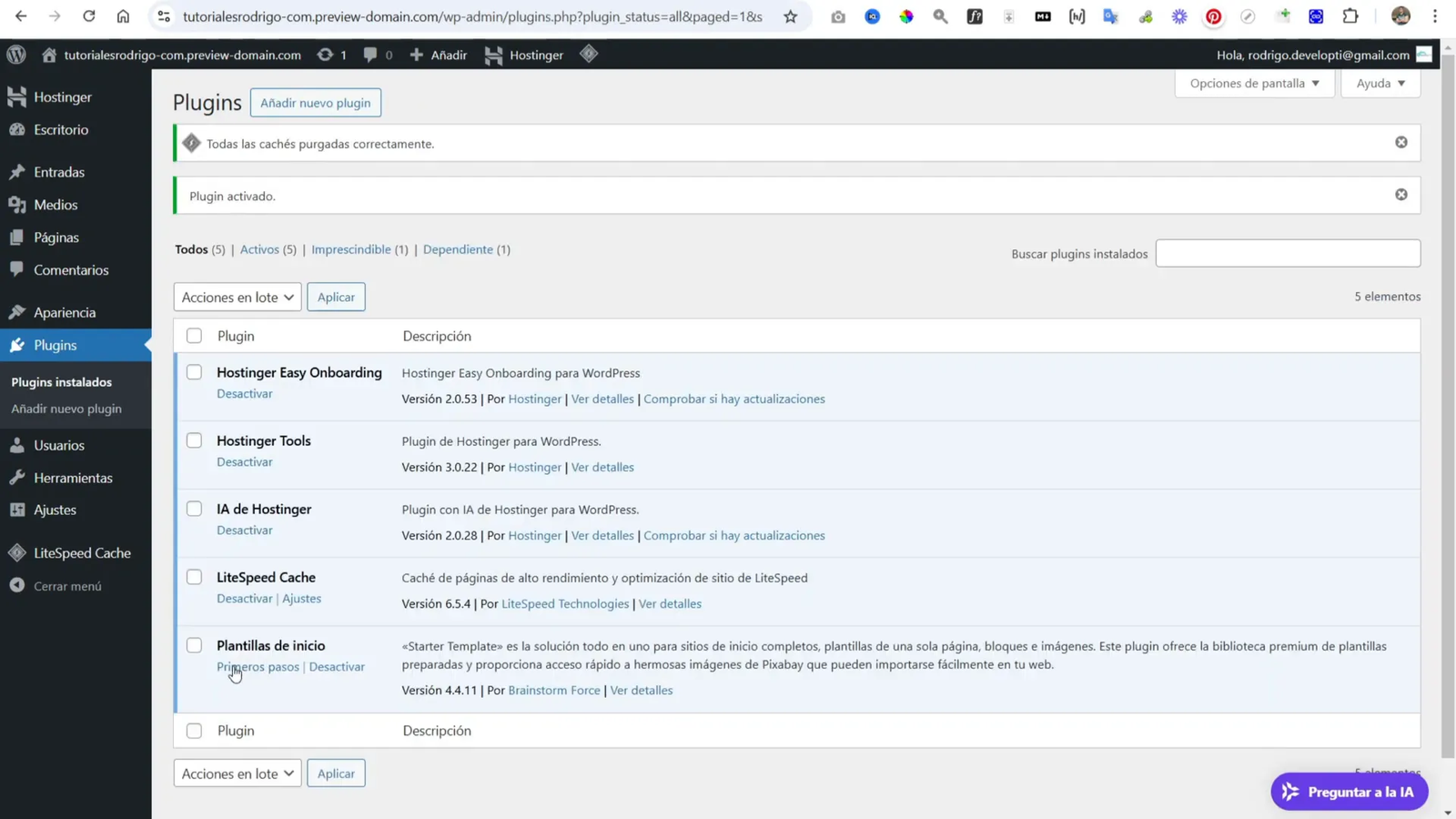The width and height of the screenshot is (1456, 819).
Task: Deactivate the Plantillas de inicio plugin
Action: click(337, 666)
